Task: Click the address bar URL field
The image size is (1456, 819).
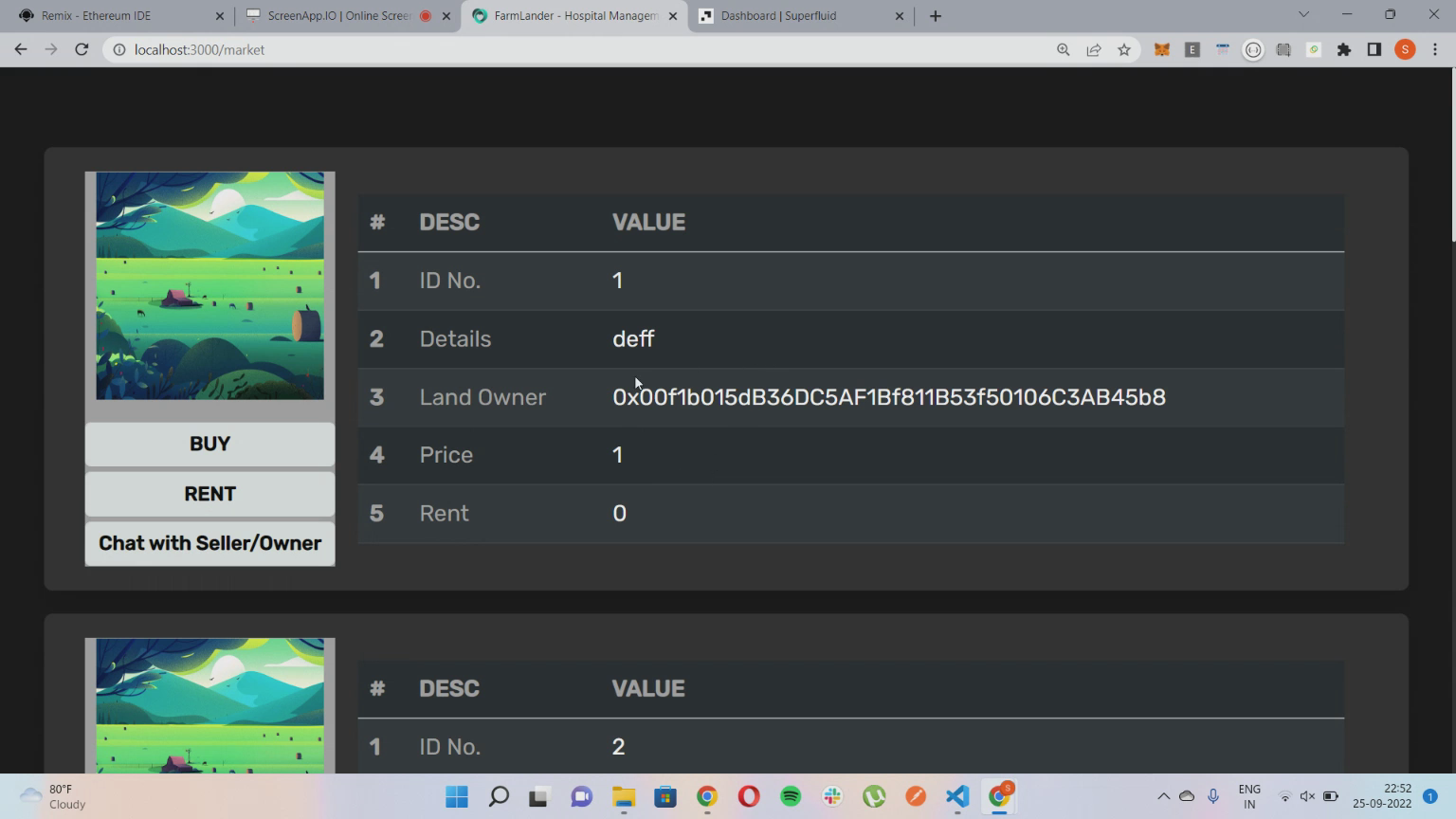Action: coord(569,49)
